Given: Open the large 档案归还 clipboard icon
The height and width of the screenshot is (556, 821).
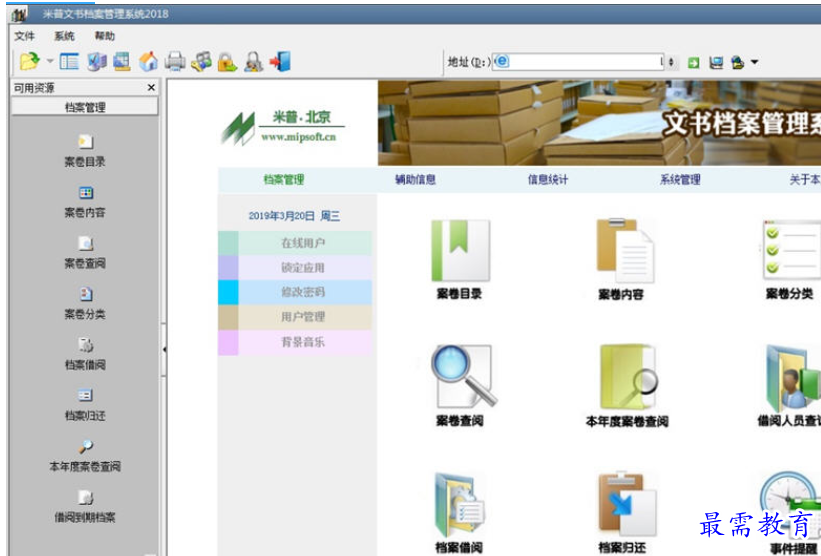Looking at the screenshot, I should coord(627,503).
